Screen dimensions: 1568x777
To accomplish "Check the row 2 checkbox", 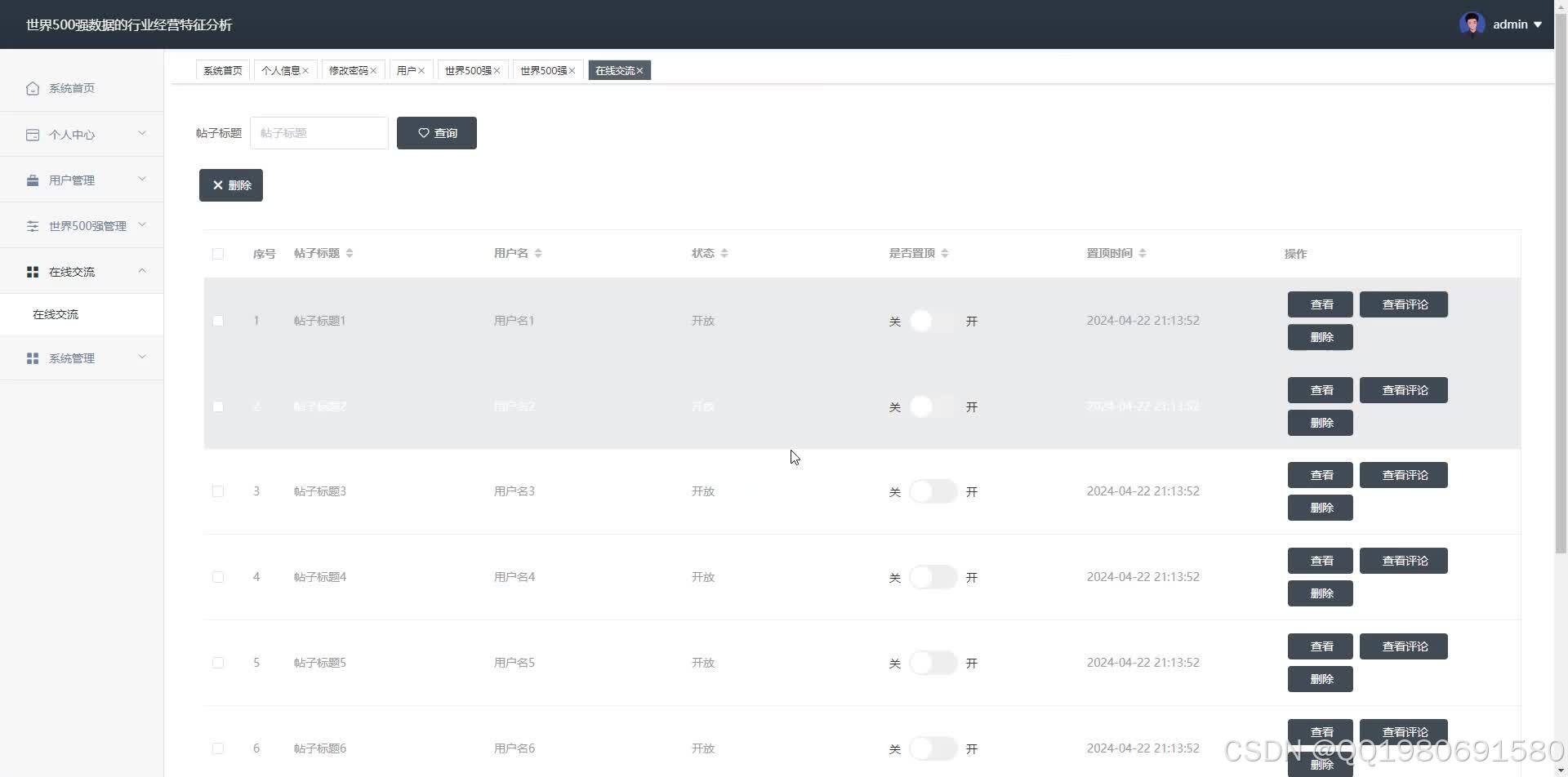I will (x=218, y=406).
